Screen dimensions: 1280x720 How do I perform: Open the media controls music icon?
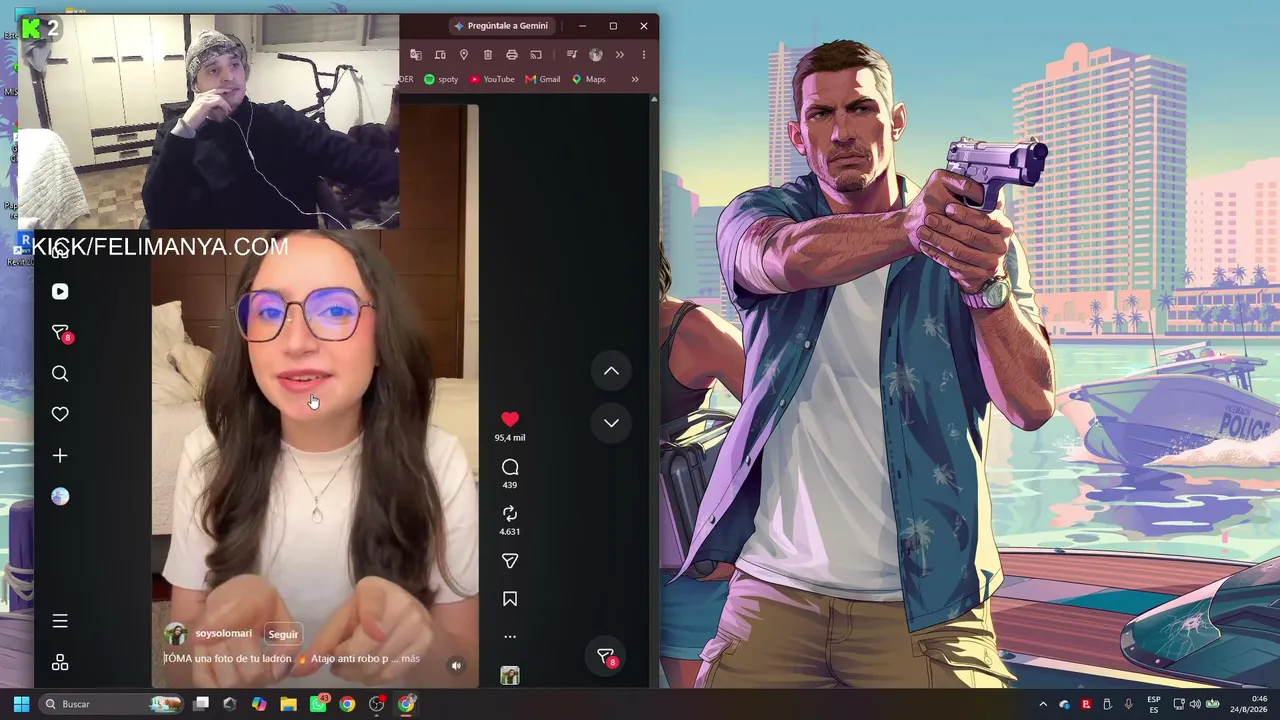pos(572,54)
